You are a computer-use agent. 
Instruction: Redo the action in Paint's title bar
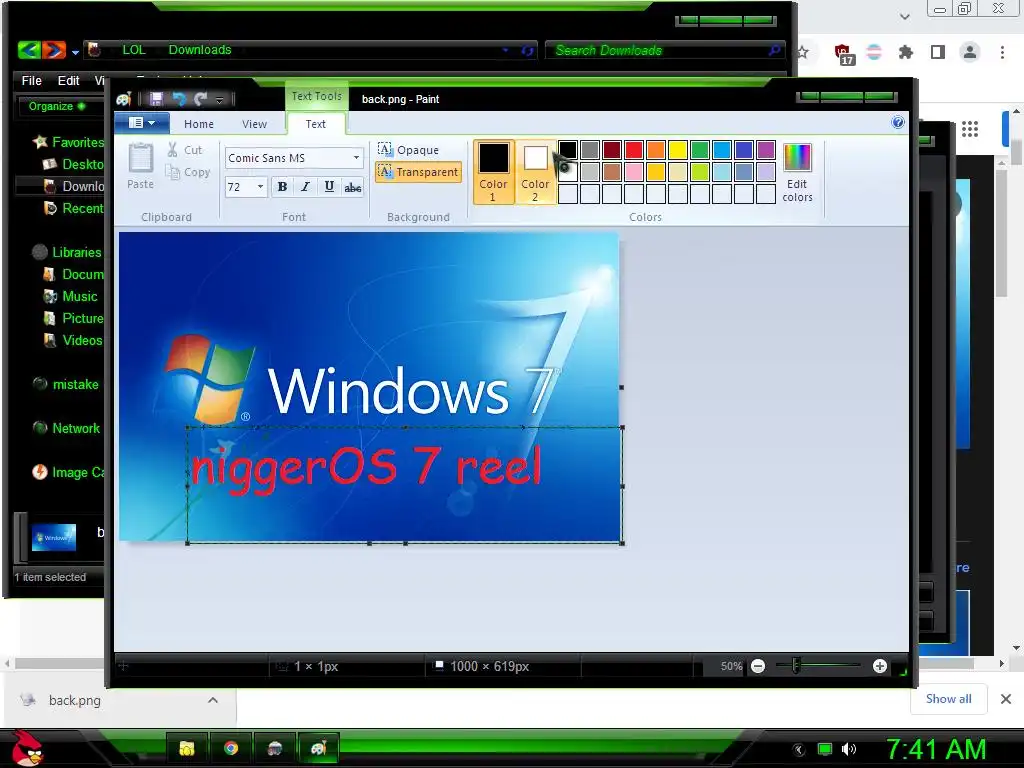point(200,99)
